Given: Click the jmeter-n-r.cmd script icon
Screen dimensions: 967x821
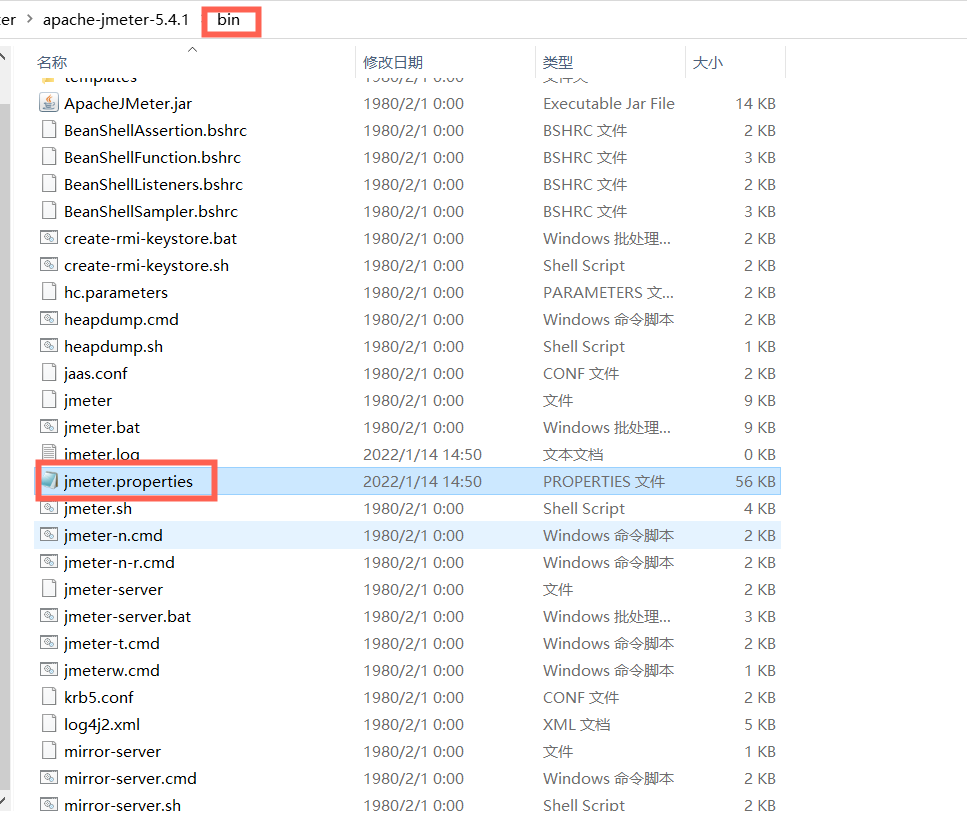Looking at the screenshot, I should (x=49, y=562).
